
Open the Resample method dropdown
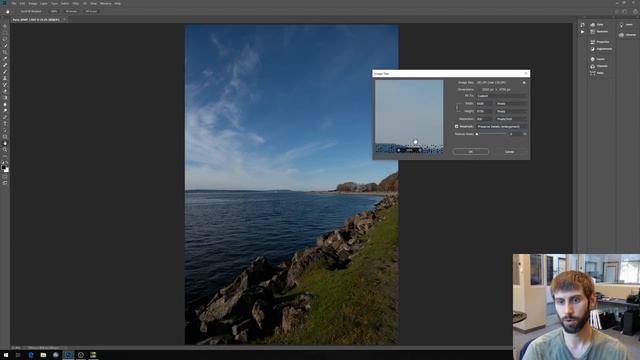click(x=501, y=127)
